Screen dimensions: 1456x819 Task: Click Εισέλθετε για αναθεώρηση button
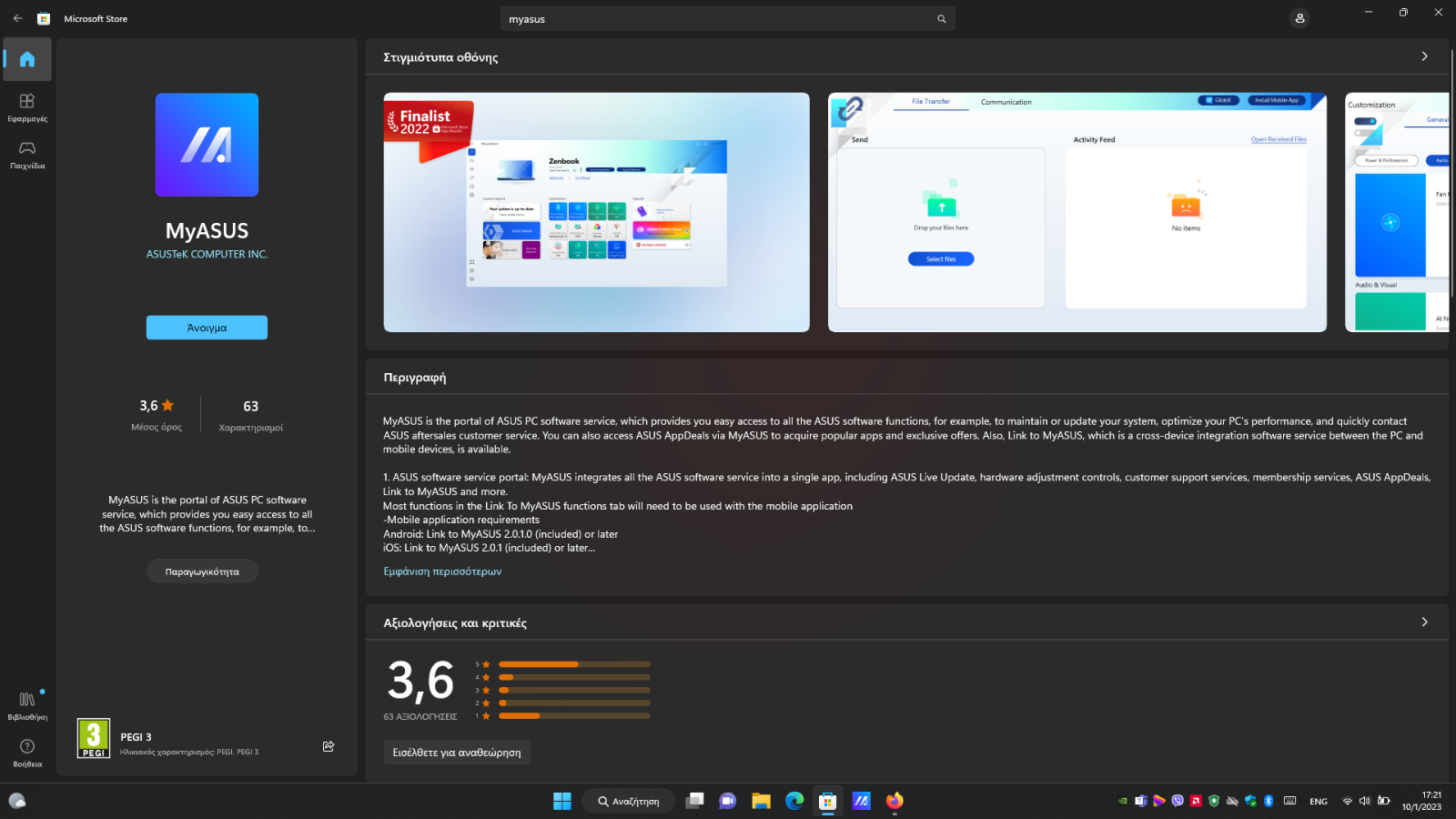coord(457,753)
